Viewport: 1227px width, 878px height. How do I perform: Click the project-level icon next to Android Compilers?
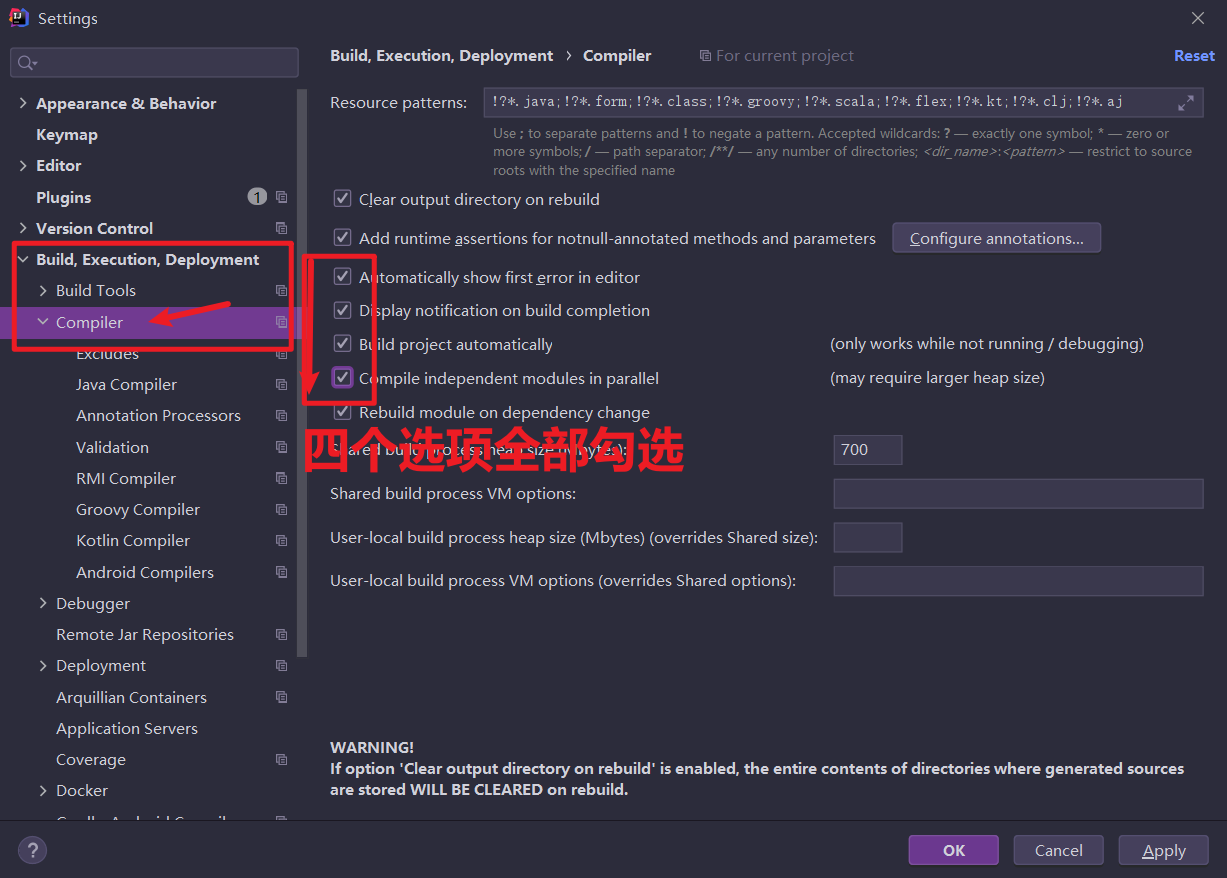pyautogui.click(x=282, y=572)
